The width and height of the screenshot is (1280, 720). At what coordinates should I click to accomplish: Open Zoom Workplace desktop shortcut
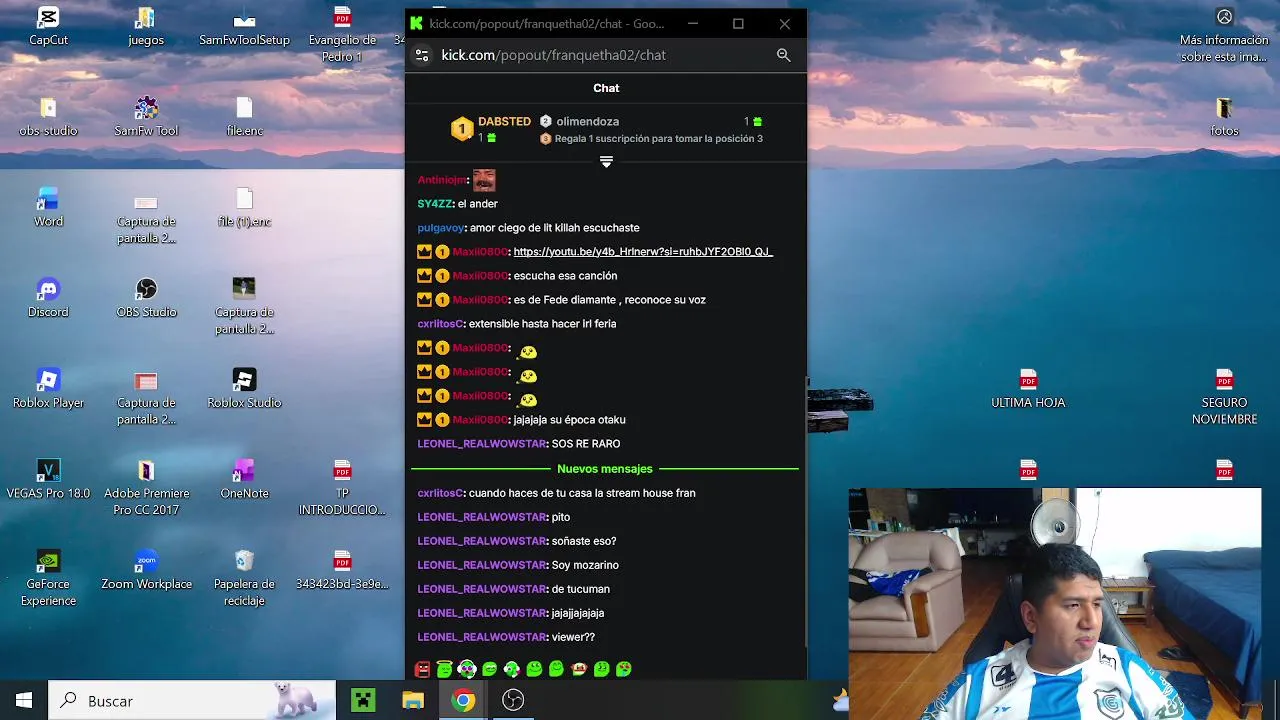146,570
